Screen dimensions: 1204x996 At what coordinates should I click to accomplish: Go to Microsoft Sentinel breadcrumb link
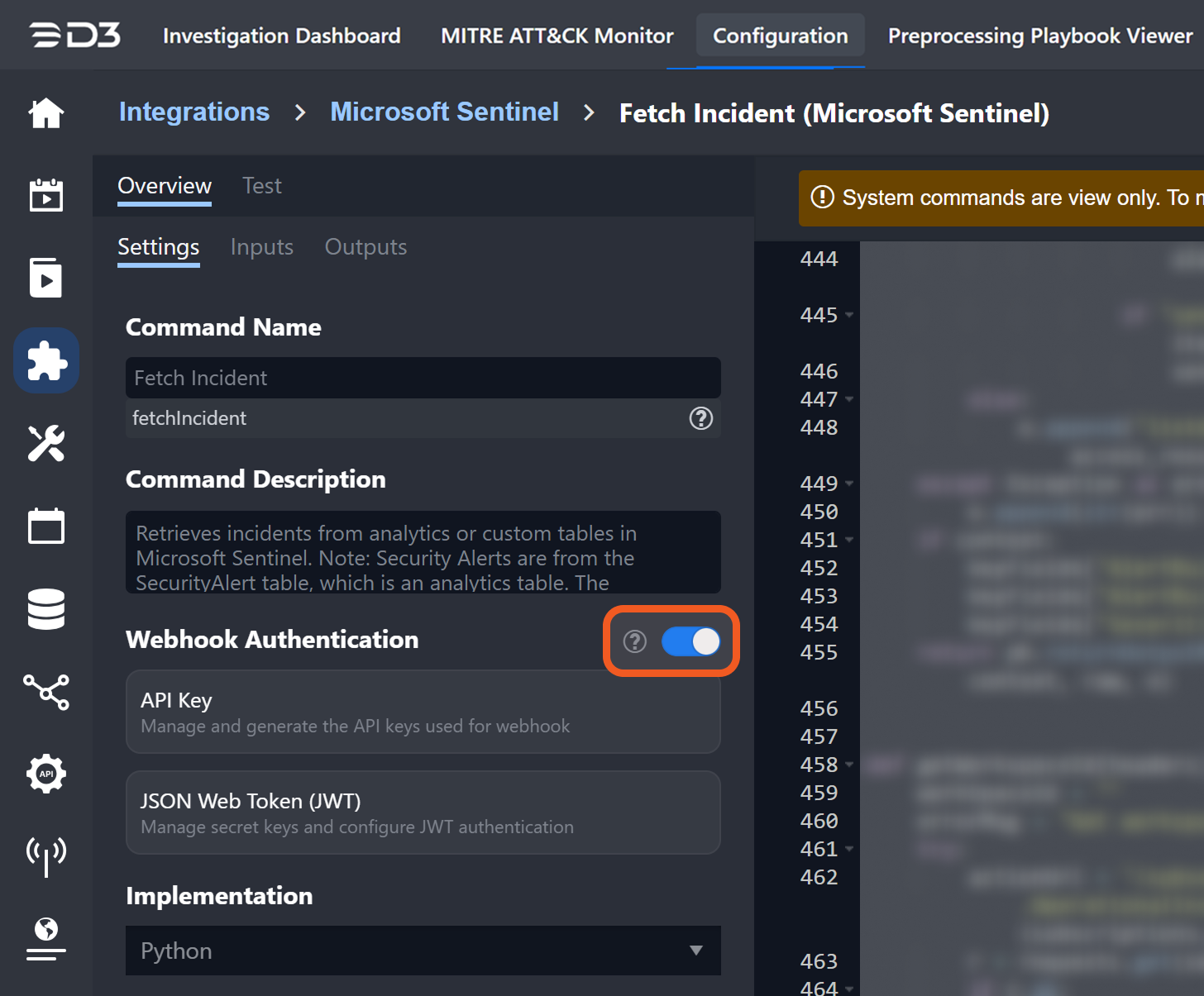[x=444, y=112]
